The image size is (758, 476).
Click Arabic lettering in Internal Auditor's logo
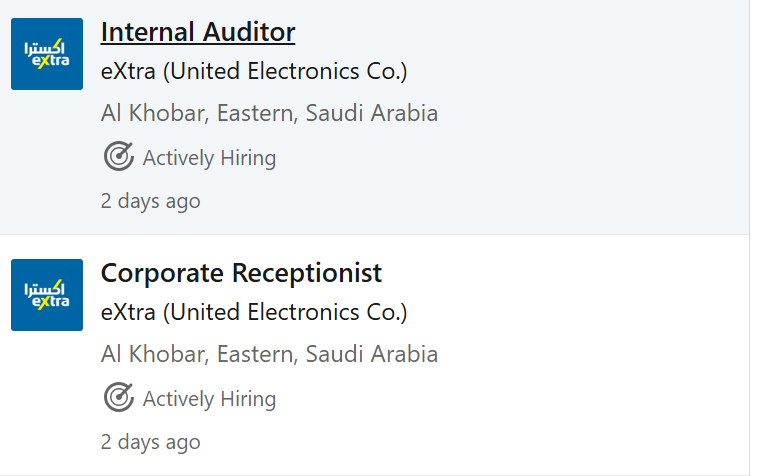44,47
